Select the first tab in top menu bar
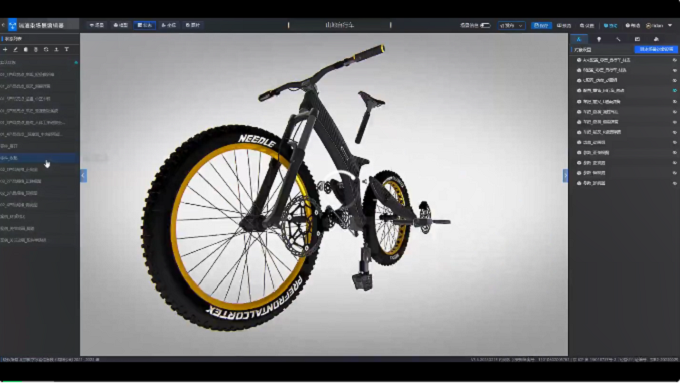 coord(96,25)
